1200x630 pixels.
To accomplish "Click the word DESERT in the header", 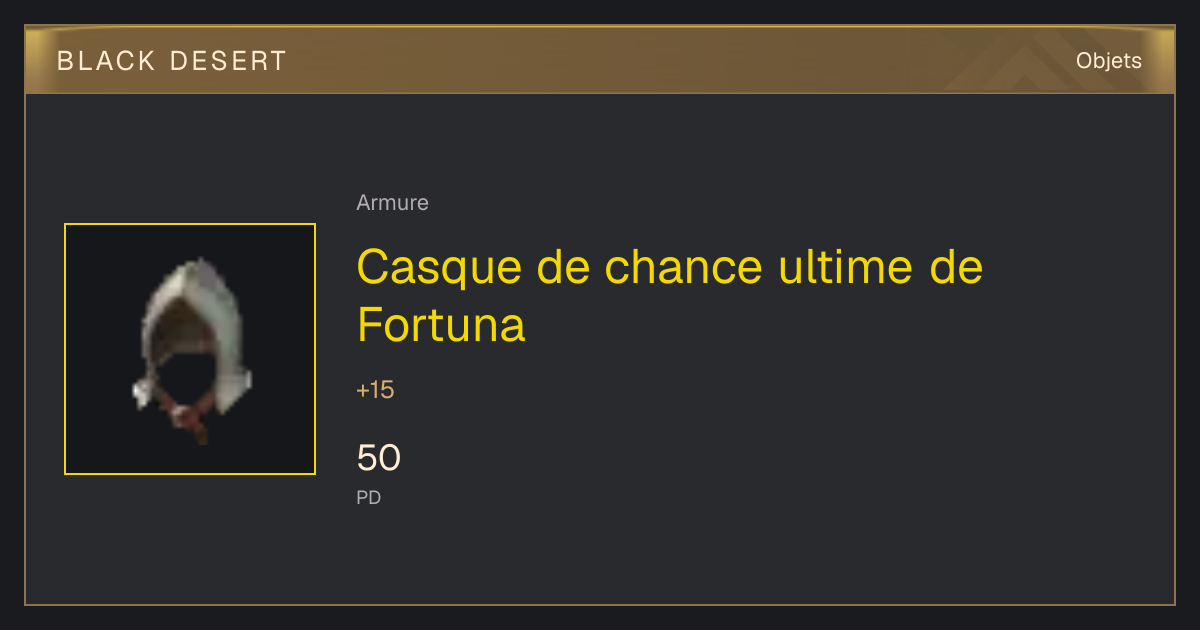I will pos(228,61).
